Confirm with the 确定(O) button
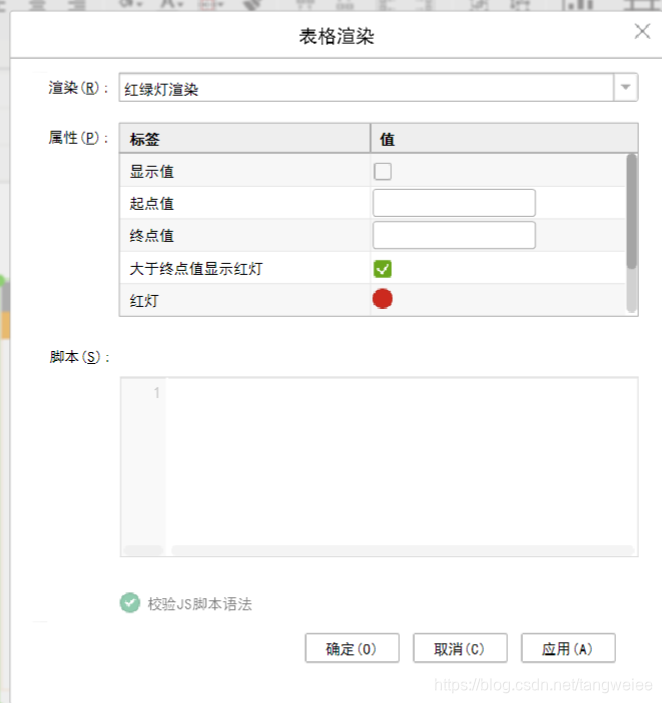This screenshot has width=662, height=703. click(352, 648)
